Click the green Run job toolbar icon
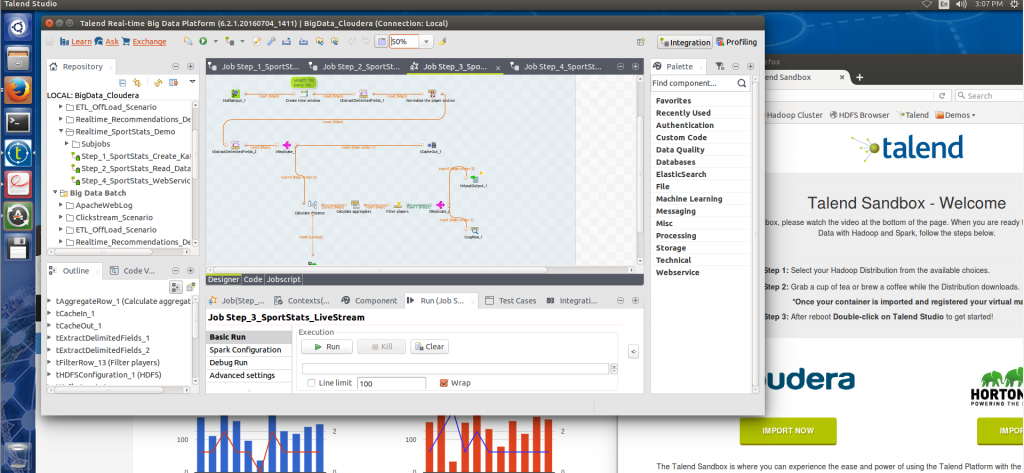Screen dimensions: 1024x473 pyautogui.click(x=204, y=41)
